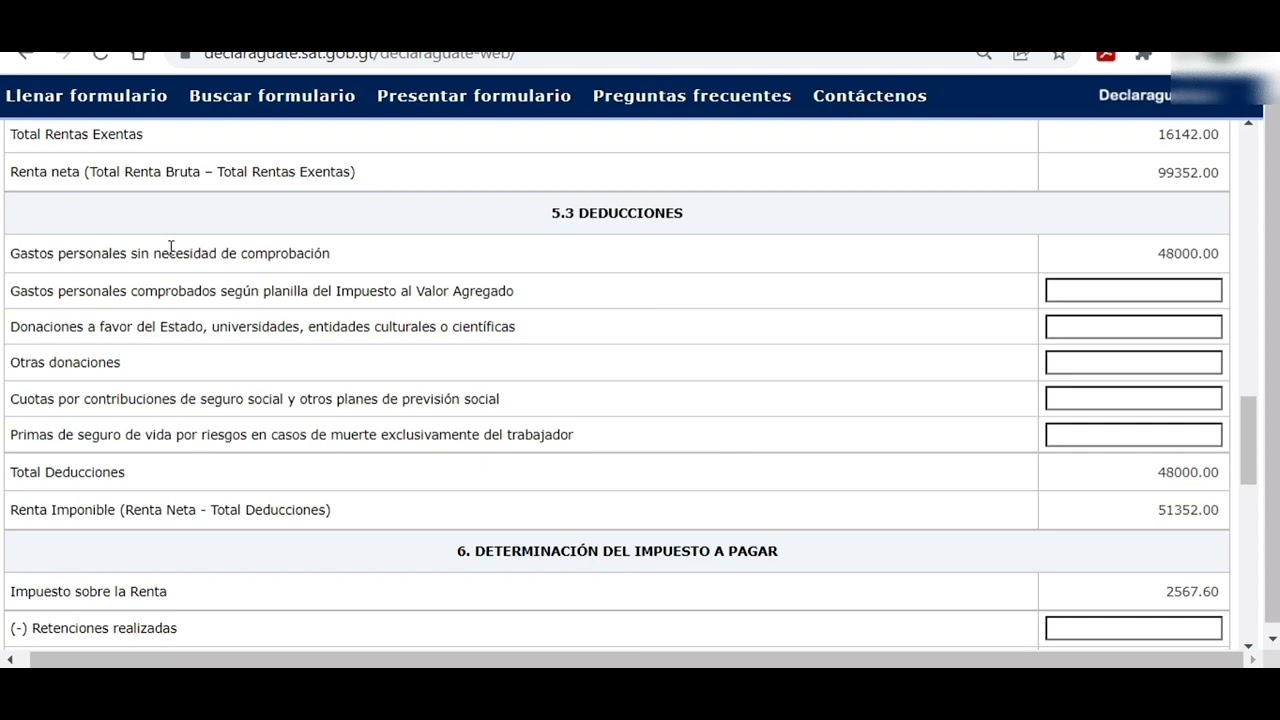This screenshot has width=1280, height=720.
Task: Click the Primas de seguro de vida field
Action: coord(1133,435)
